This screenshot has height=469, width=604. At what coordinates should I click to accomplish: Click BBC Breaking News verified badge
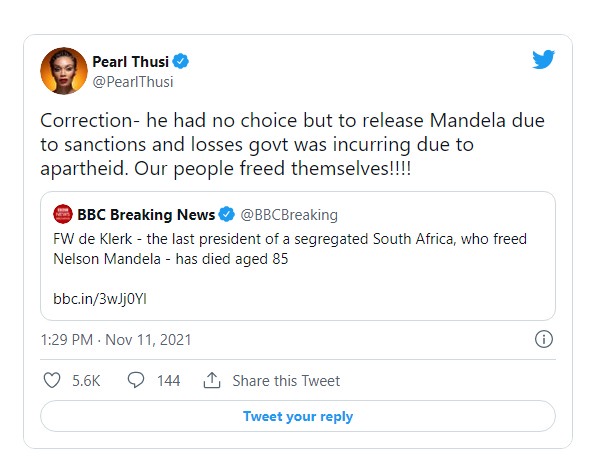pyautogui.click(x=226, y=214)
